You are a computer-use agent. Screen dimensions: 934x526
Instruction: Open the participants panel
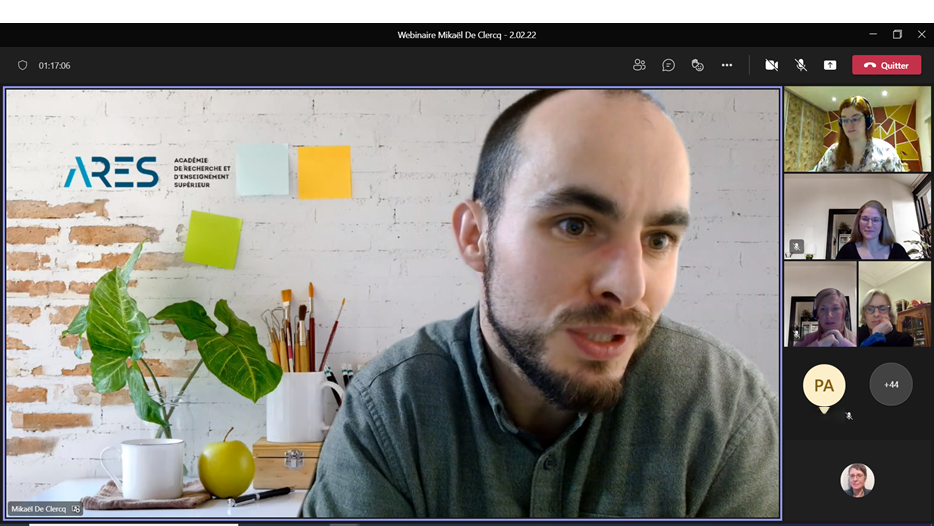(639, 65)
